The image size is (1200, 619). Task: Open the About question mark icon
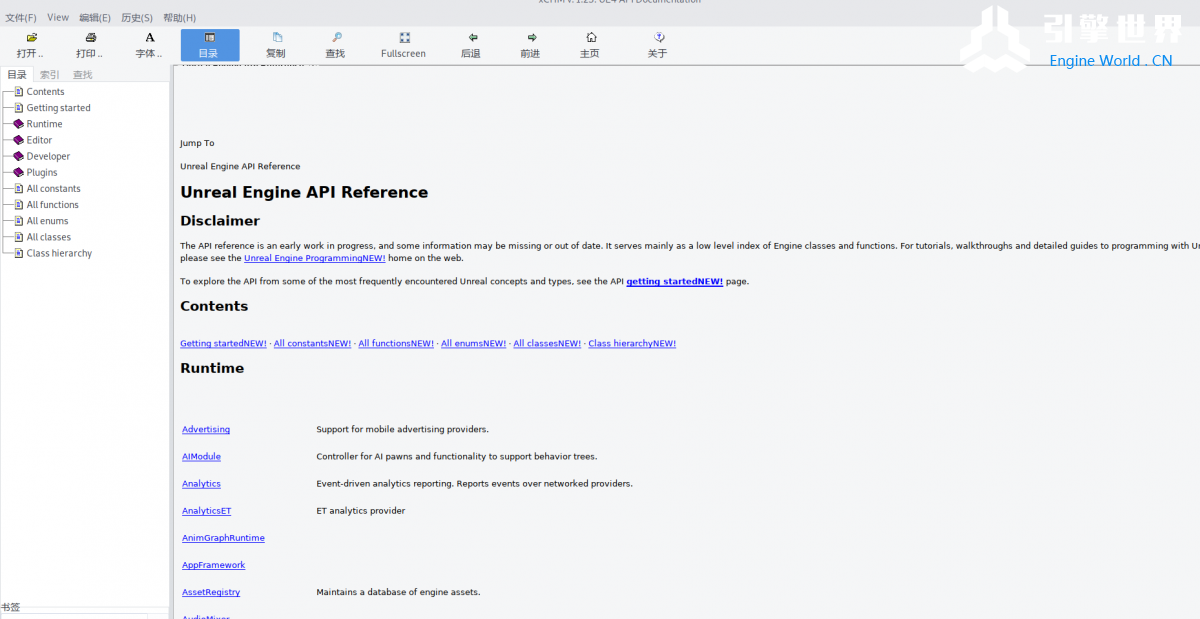tap(658, 38)
